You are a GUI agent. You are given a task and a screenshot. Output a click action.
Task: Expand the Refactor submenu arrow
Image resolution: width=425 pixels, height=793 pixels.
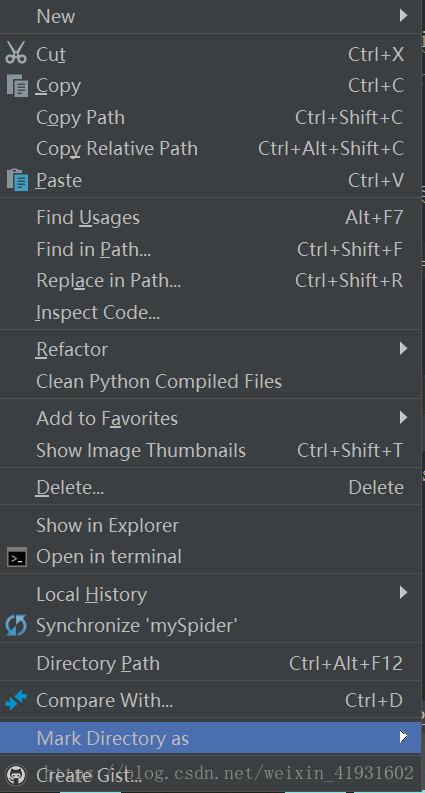click(x=403, y=348)
